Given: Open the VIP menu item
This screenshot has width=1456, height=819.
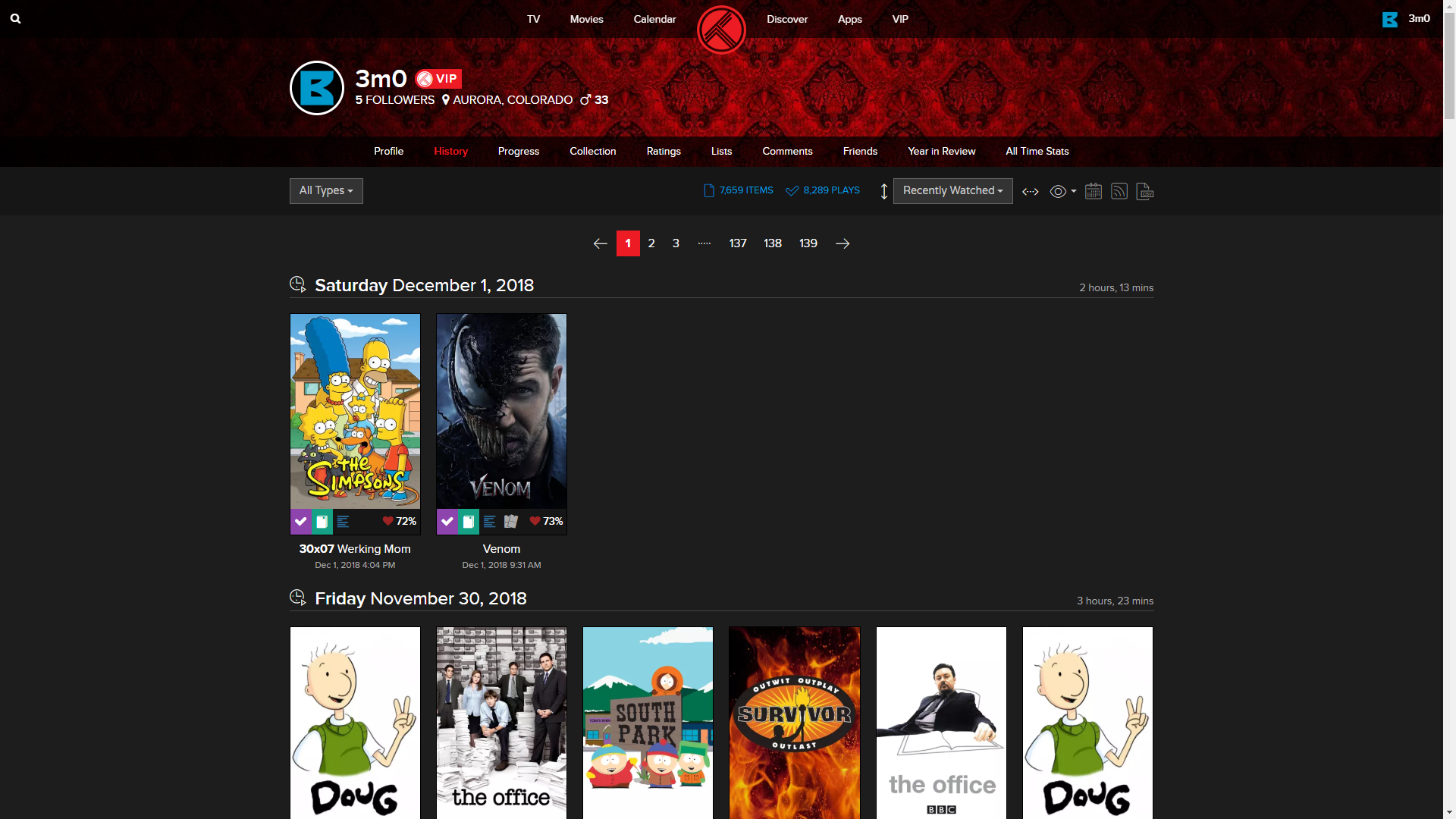Looking at the screenshot, I should point(900,19).
